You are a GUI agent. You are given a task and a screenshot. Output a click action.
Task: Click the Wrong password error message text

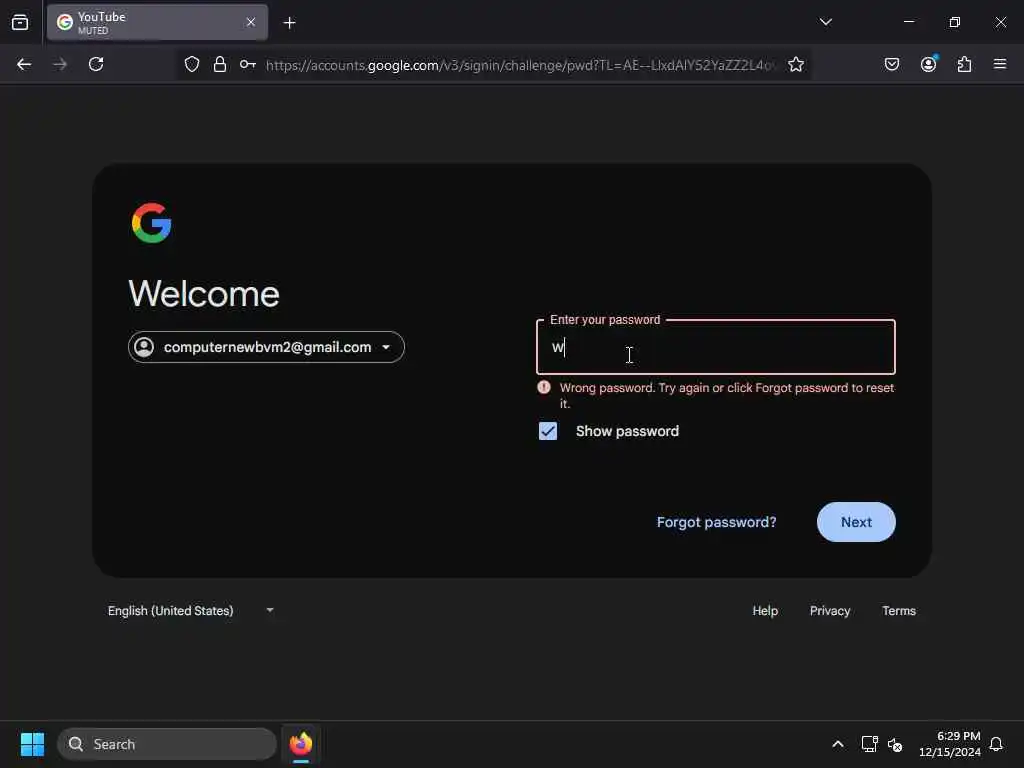coord(726,395)
